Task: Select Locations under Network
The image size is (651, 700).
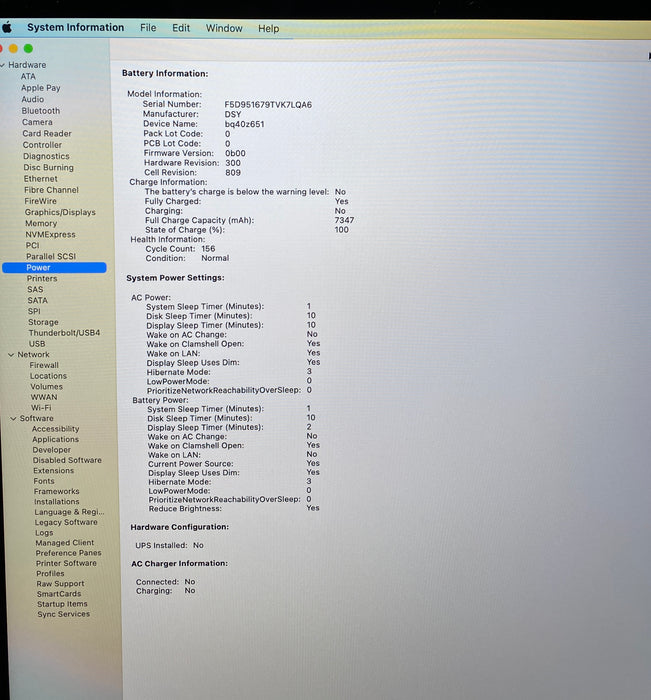Action: [x=48, y=376]
